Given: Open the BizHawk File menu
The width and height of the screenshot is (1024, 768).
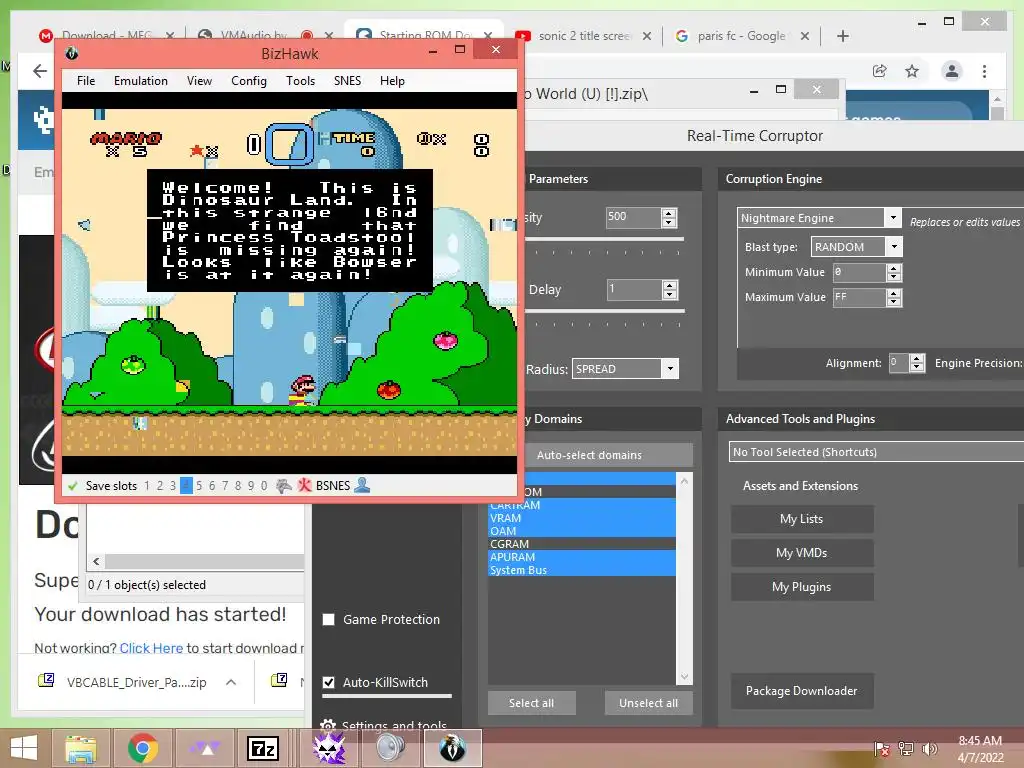Looking at the screenshot, I should click(86, 81).
